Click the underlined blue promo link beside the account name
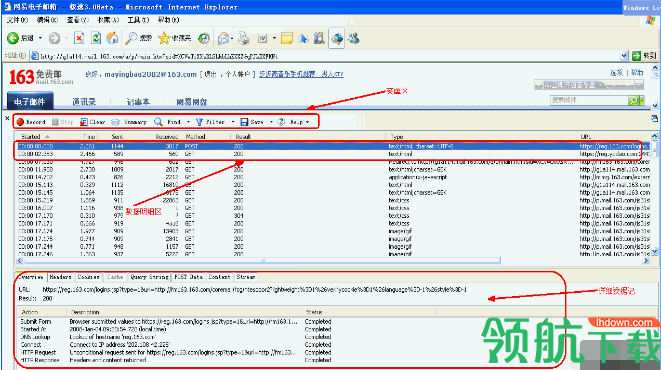The width and height of the screenshot is (661, 370). [x=301, y=74]
